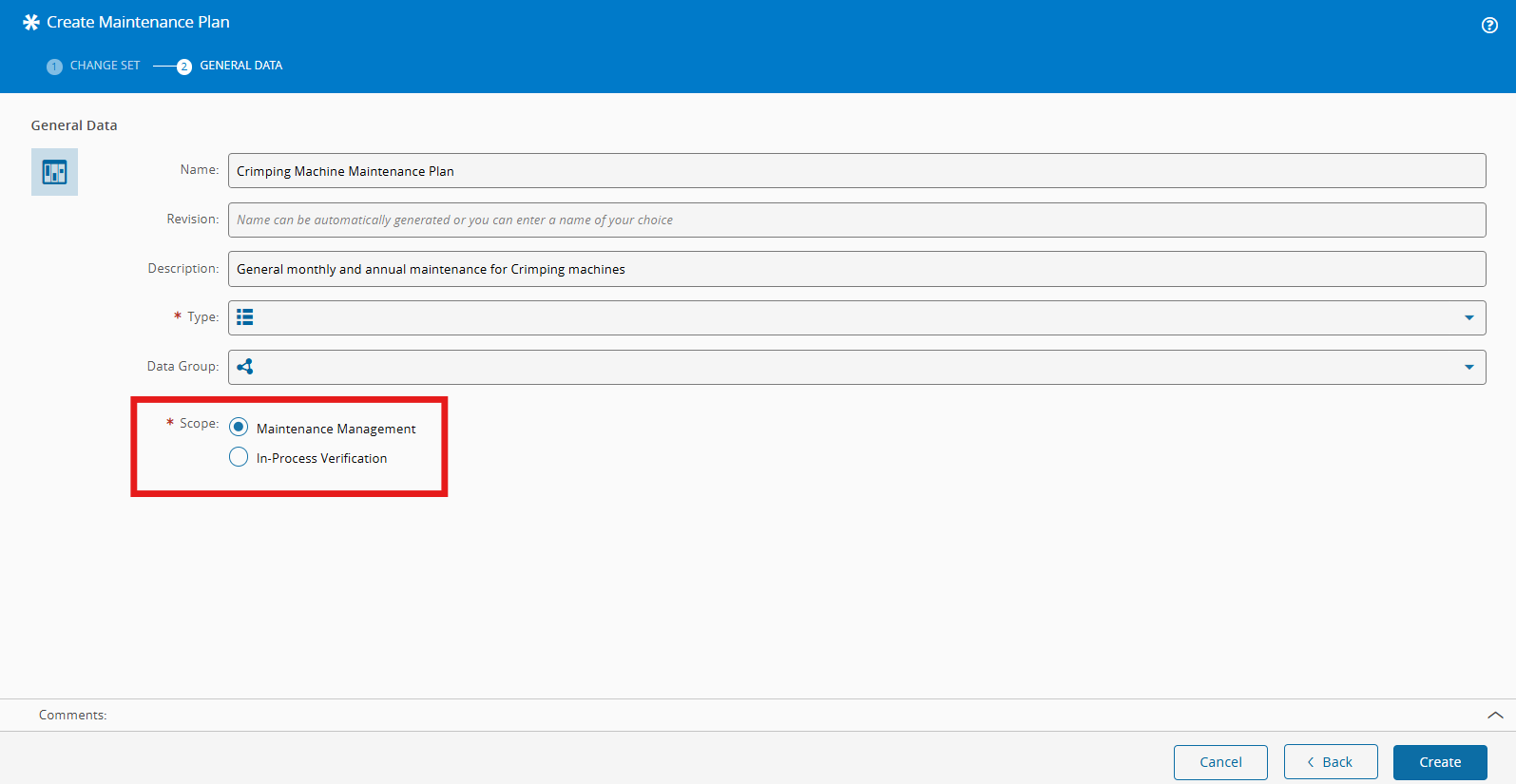Click the Cancel button
This screenshot has height=784, width=1516.
click(x=1220, y=762)
